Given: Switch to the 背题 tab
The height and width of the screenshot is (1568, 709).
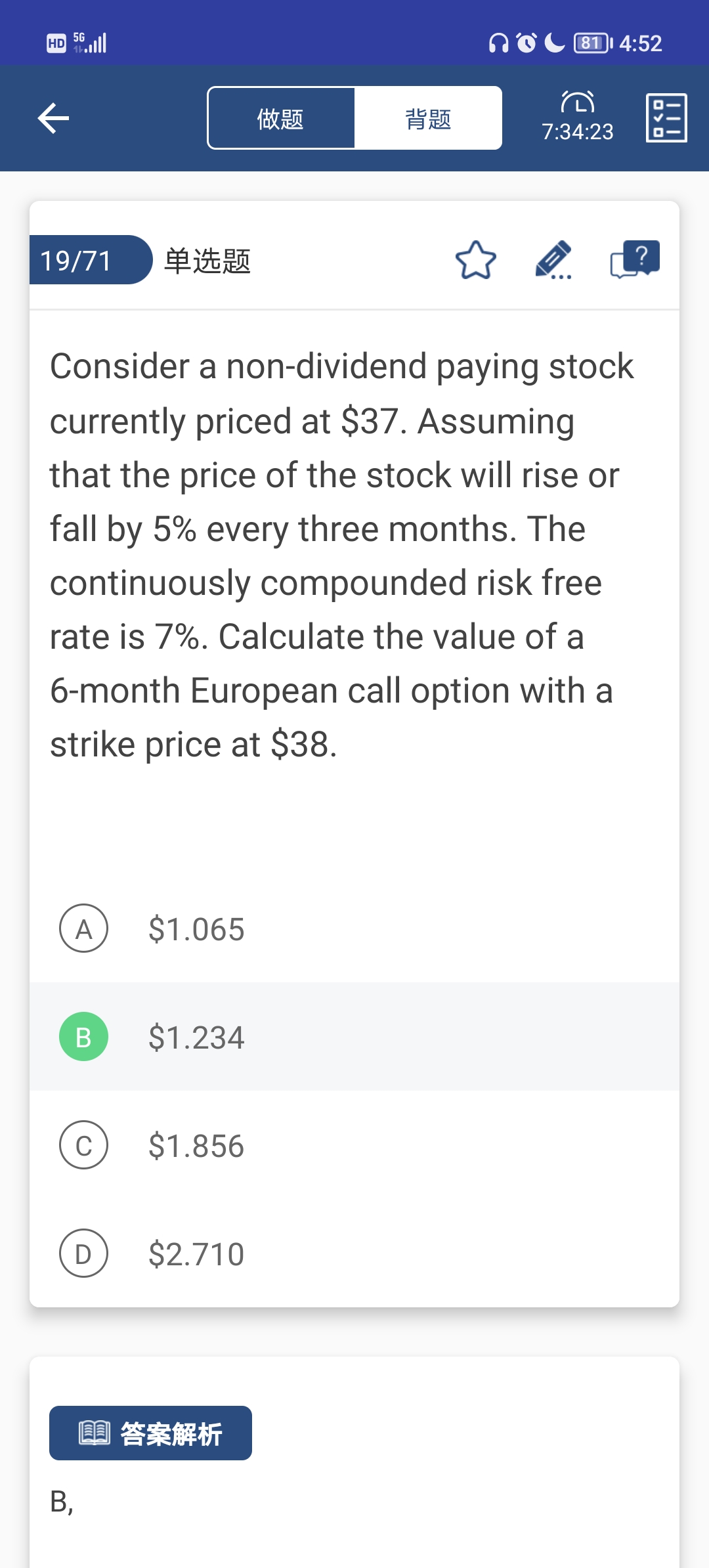Looking at the screenshot, I should [428, 119].
